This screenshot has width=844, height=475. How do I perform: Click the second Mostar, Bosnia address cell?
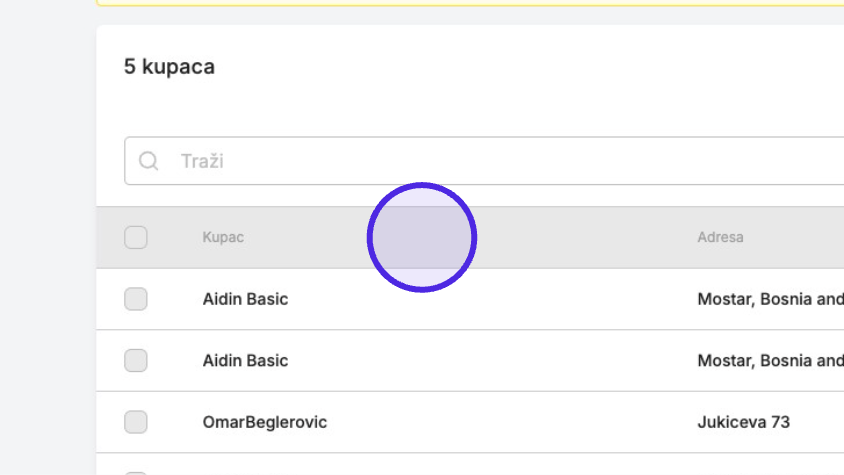click(770, 360)
